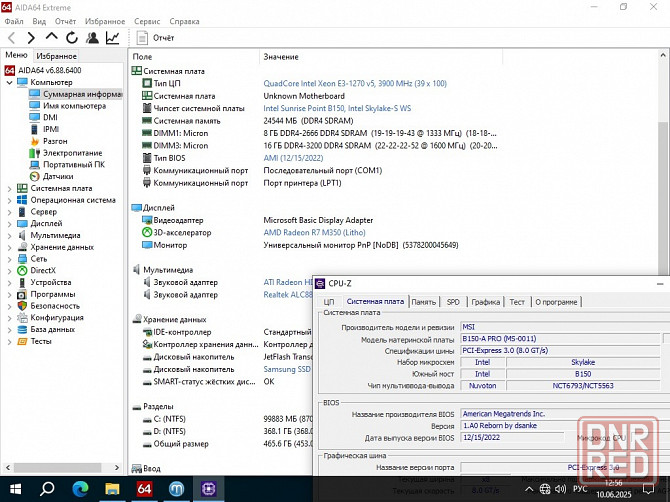The image size is (670, 502).
Task: Refresh the report with the Refresh icon
Action: [x=72, y=38]
